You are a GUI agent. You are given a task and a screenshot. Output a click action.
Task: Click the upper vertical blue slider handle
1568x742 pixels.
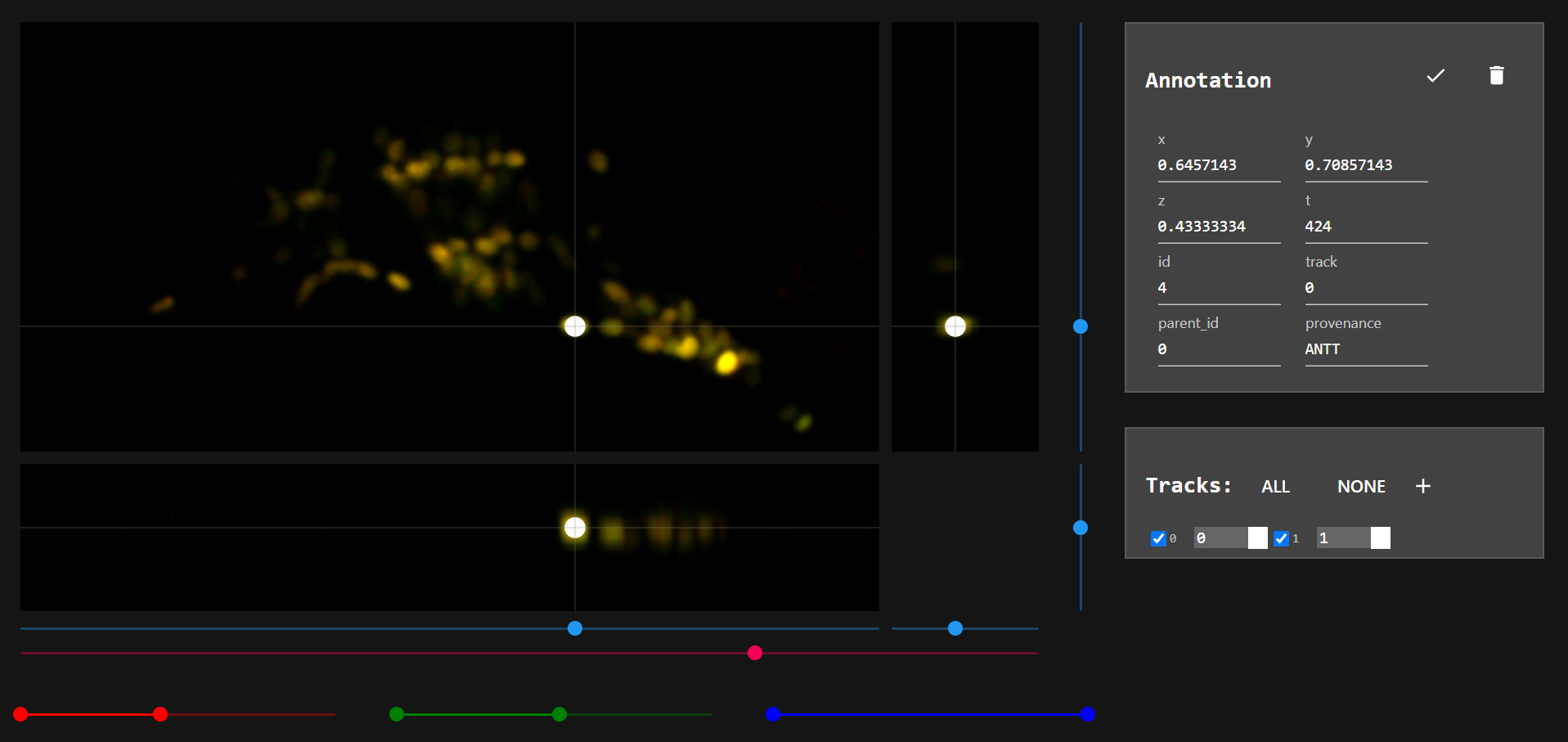(1081, 326)
